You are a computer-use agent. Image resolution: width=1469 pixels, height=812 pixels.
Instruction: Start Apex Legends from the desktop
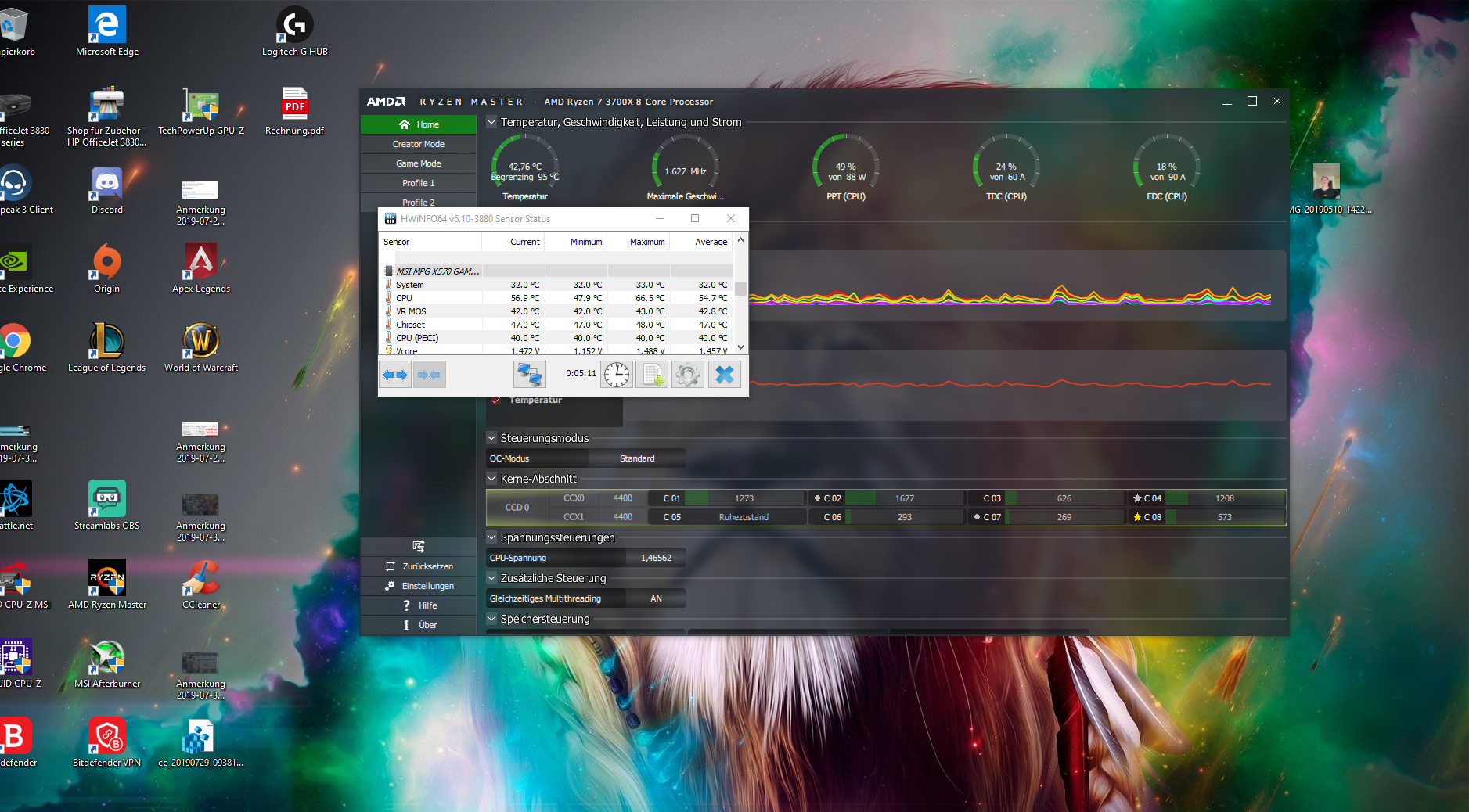click(x=201, y=269)
